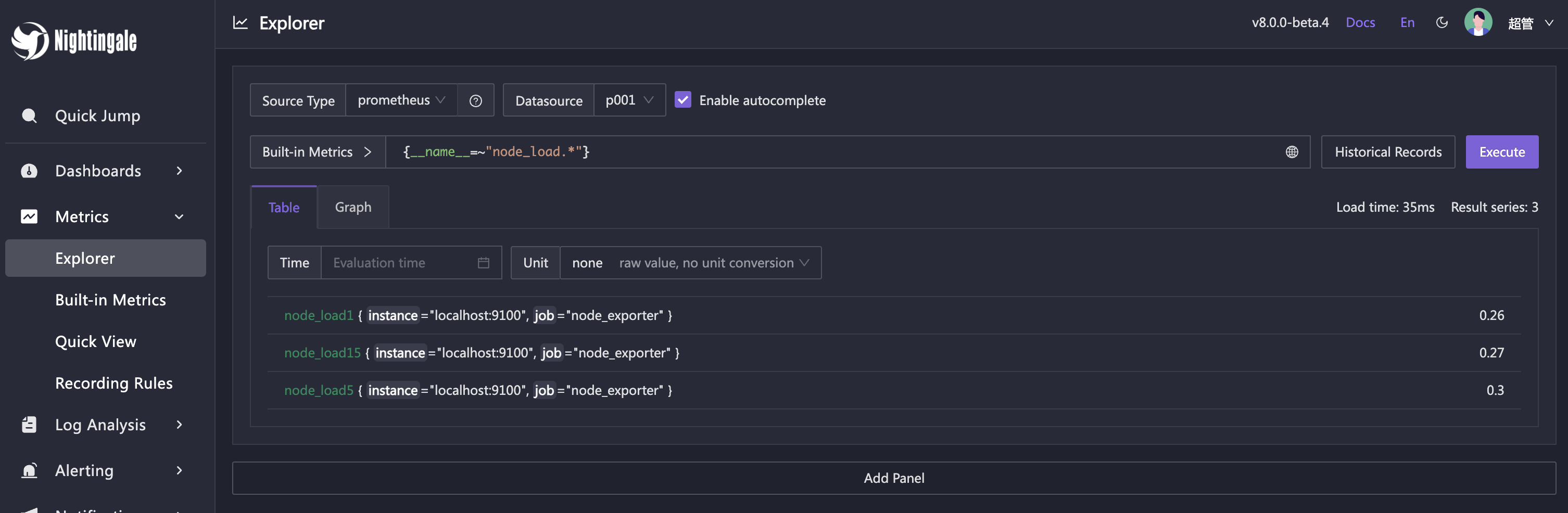This screenshot has width=1568, height=513.
Task: Open Built-in Metrics in the sidebar
Action: coord(110,300)
